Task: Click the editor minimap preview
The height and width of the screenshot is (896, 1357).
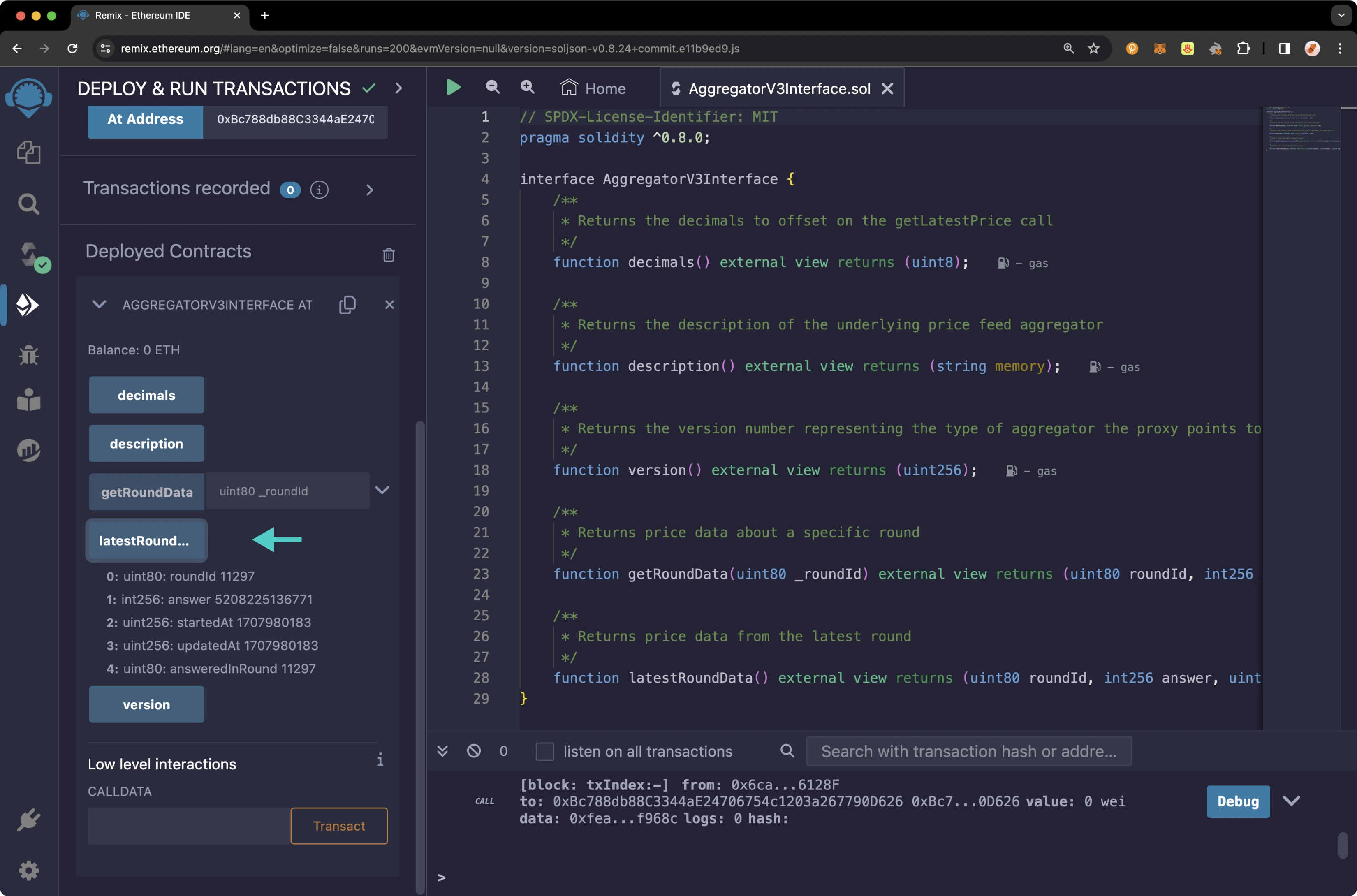Action: (1303, 129)
